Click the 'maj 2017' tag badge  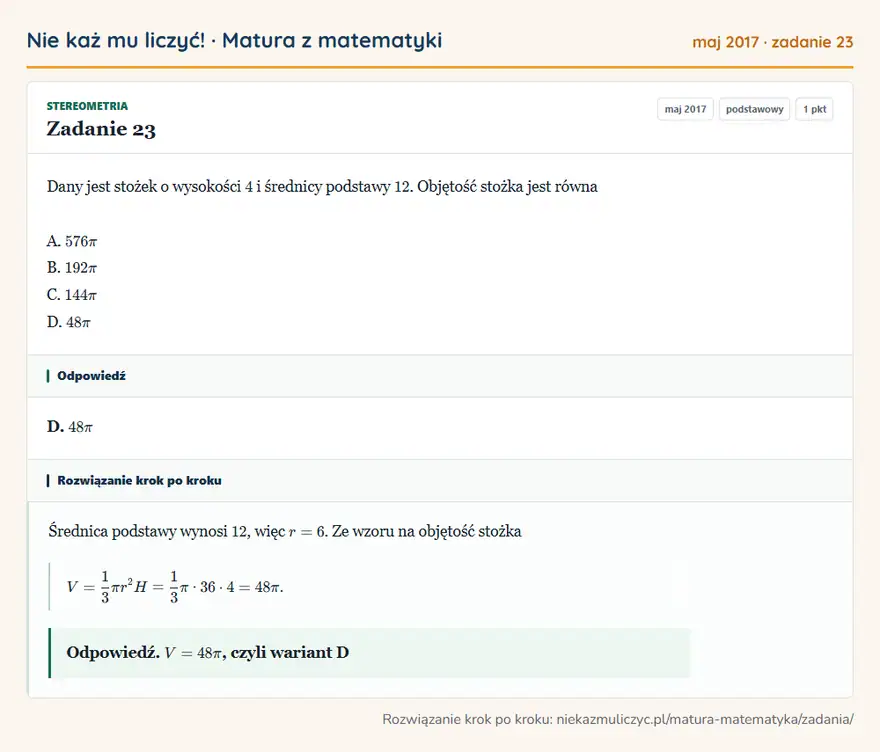(x=685, y=109)
